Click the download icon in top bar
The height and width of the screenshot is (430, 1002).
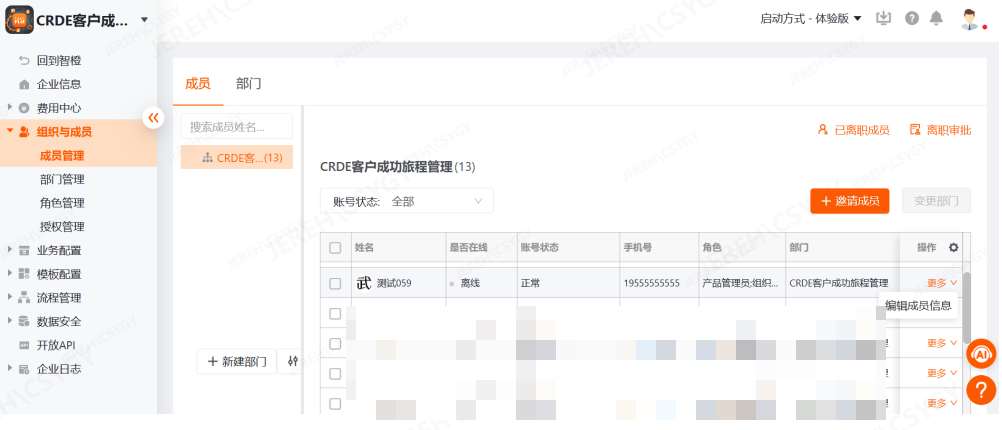883,18
